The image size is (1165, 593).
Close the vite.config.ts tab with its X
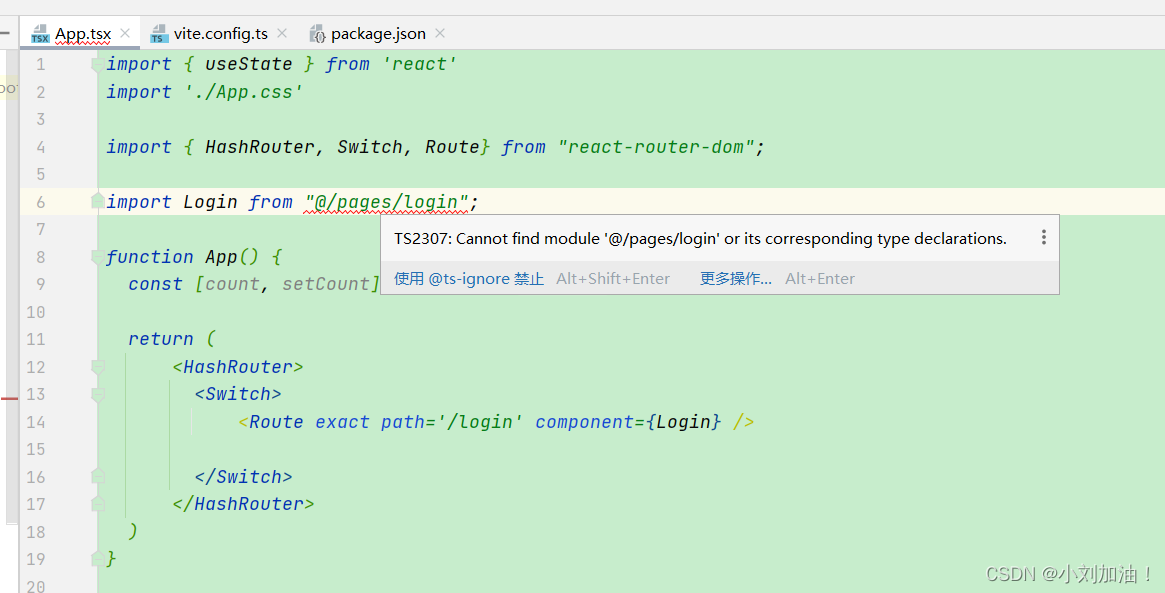281,32
